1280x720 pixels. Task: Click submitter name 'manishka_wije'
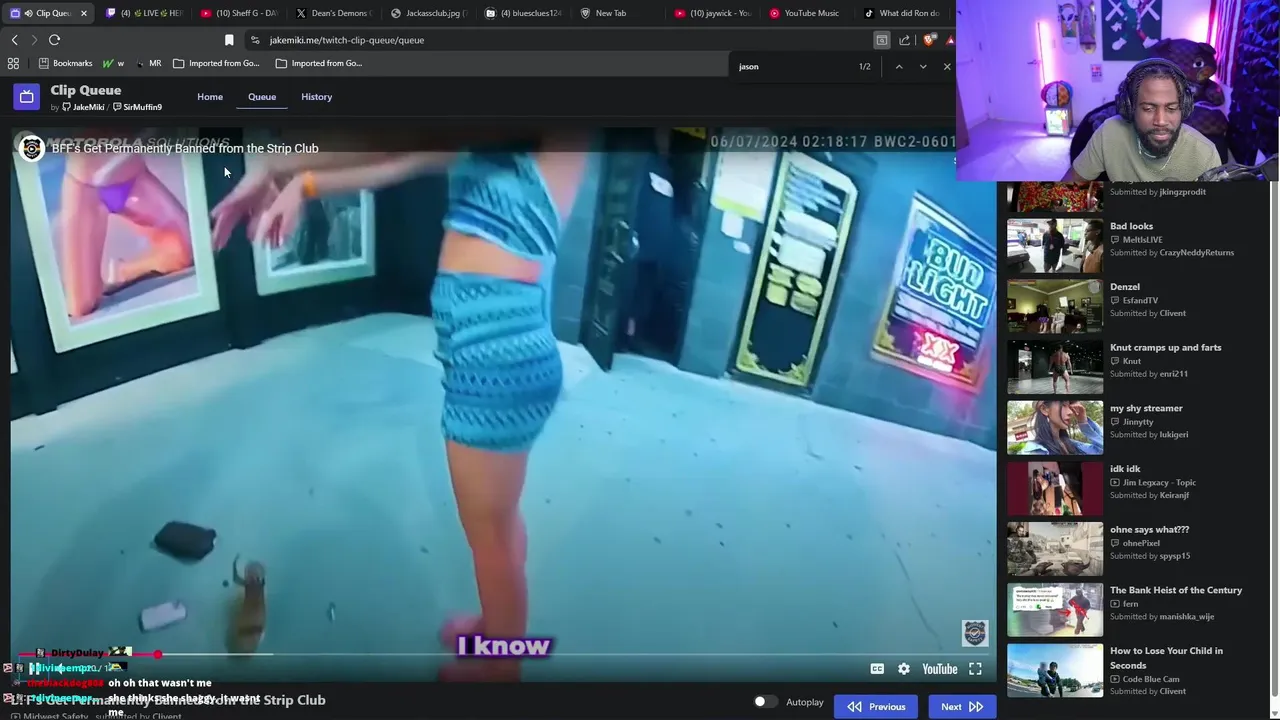click(1186, 617)
